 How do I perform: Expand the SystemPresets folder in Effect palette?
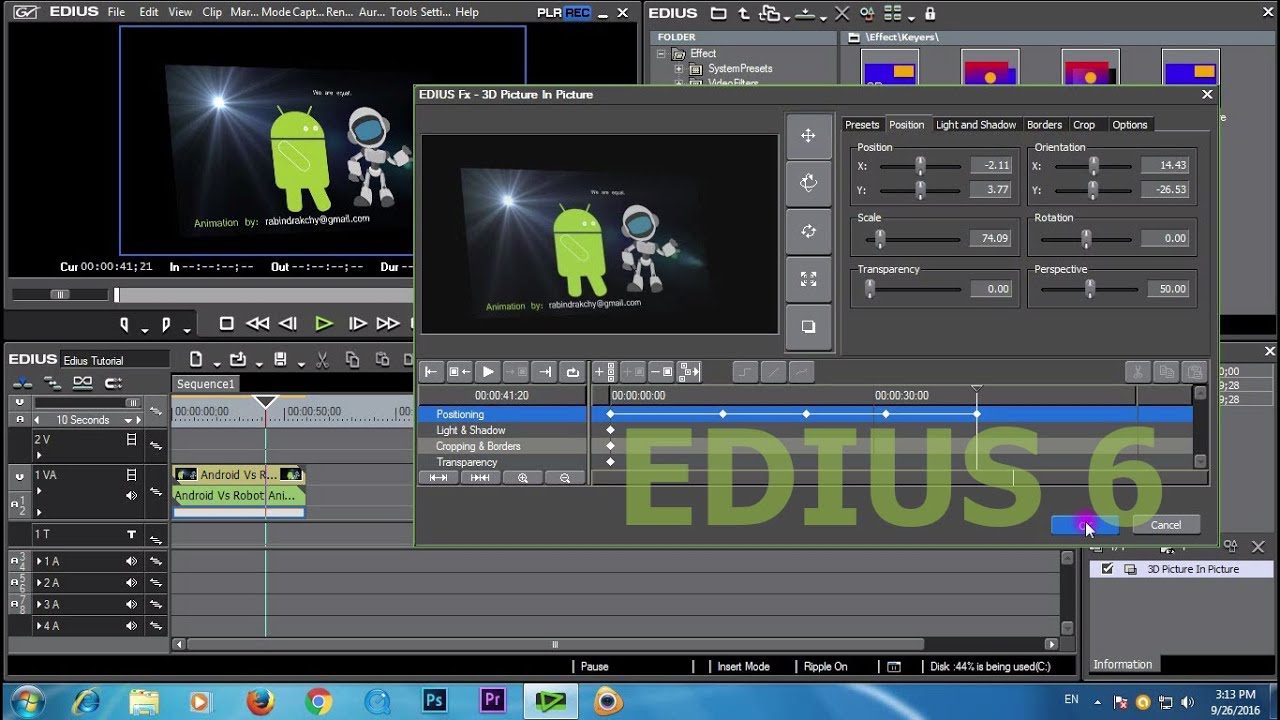click(679, 69)
